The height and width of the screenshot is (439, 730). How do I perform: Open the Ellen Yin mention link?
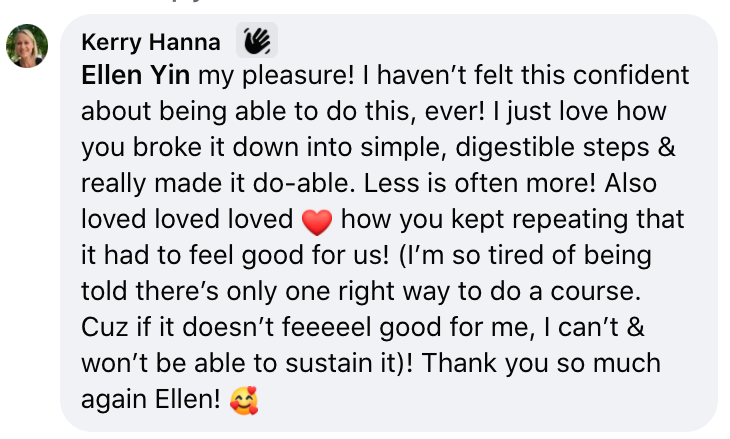[x=136, y=74]
